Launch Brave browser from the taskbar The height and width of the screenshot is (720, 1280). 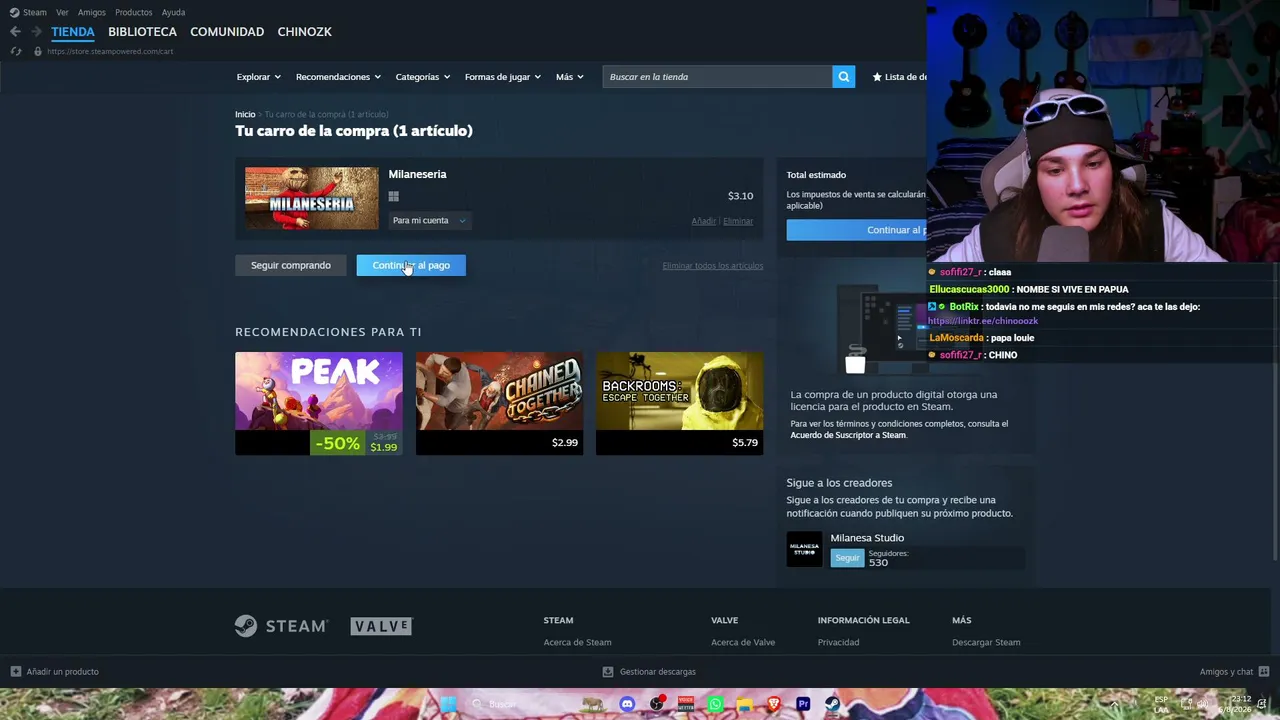(774, 704)
